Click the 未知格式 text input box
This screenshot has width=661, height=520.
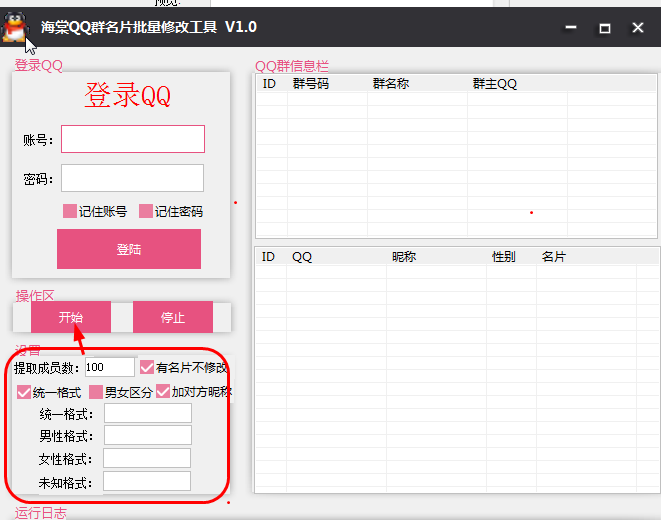tap(147, 481)
